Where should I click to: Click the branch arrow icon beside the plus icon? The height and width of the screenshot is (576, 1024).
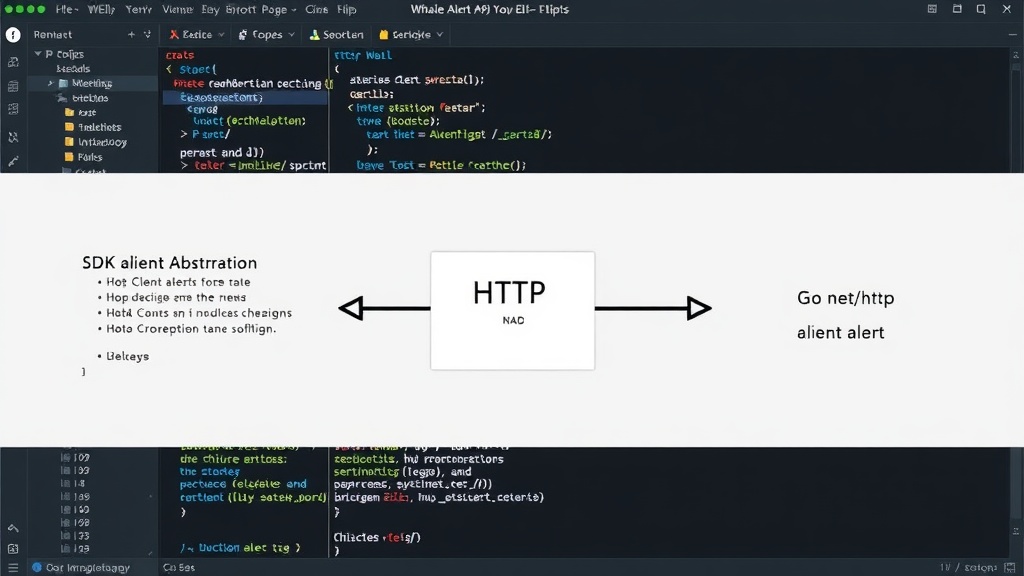pos(147,35)
